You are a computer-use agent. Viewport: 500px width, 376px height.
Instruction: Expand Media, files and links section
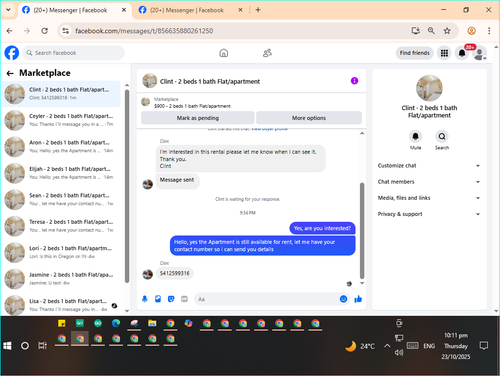pyautogui.click(x=429, y=198)
